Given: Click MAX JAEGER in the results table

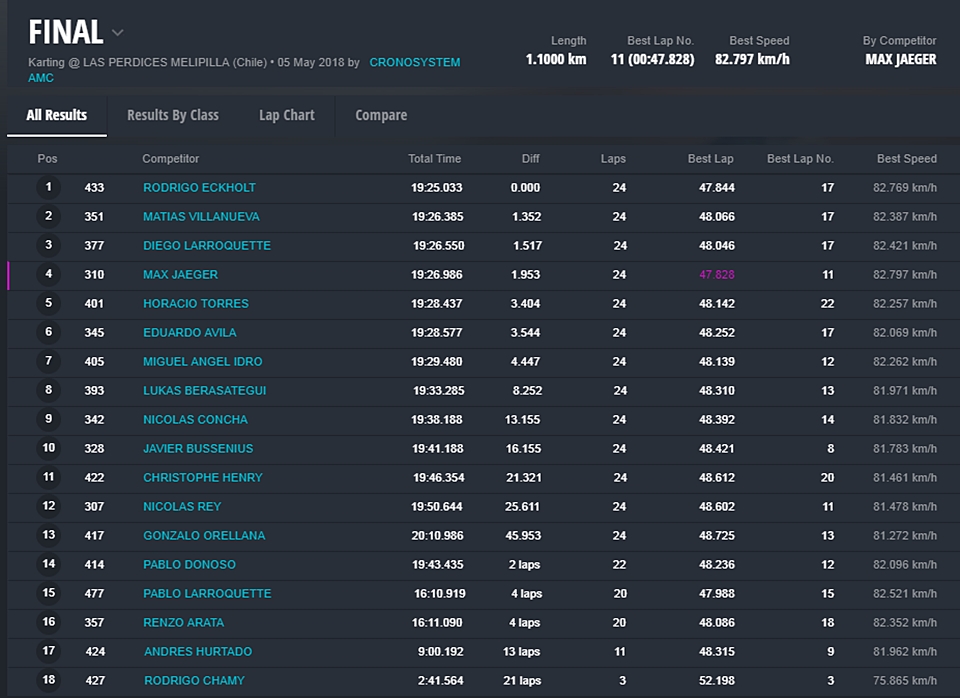Looking at the screenshot, I should tap(180, 274).
